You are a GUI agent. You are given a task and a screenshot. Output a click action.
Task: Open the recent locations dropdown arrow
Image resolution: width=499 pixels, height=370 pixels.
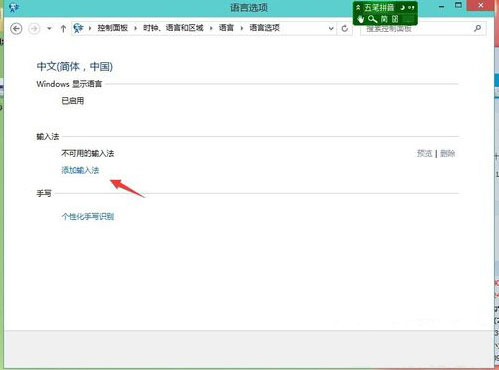click(x=49, y=29)
